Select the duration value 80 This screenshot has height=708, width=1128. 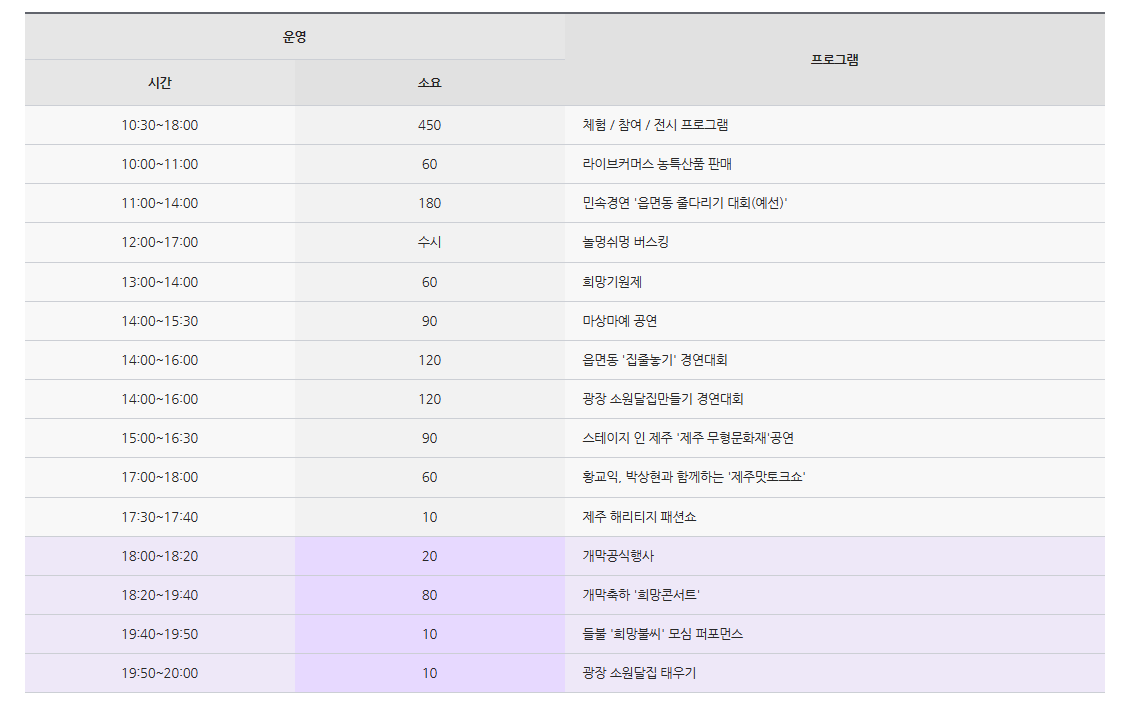429,595
